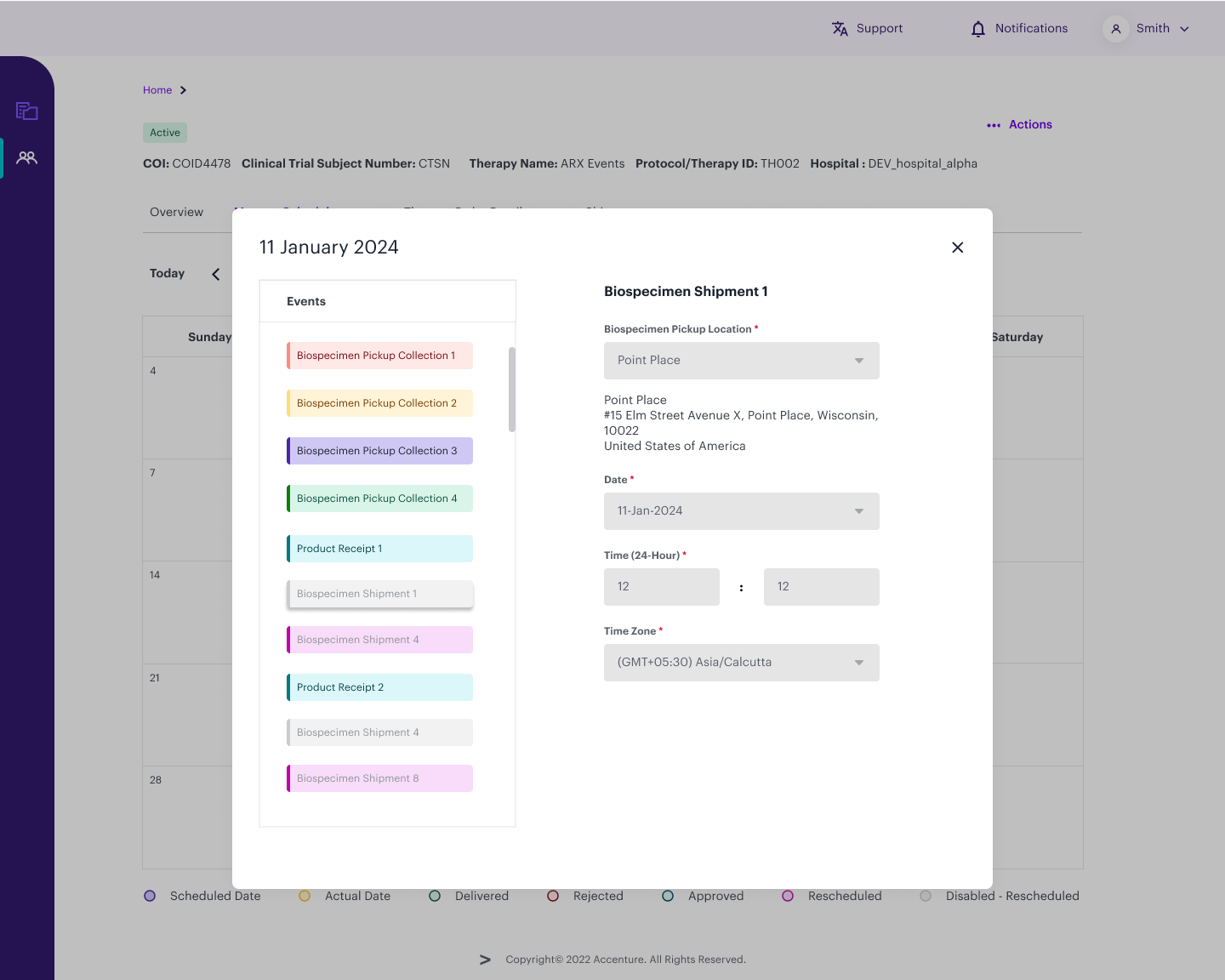Select the Biospecimen Pickup Collection 1 event
Screen dimensions: 1225x980
coord(379,356)
